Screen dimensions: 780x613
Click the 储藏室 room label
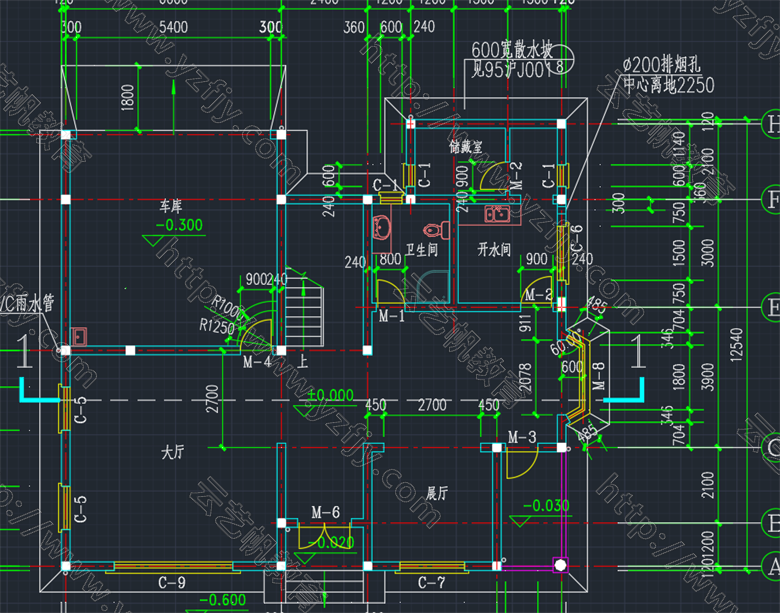tap(466, 147)
